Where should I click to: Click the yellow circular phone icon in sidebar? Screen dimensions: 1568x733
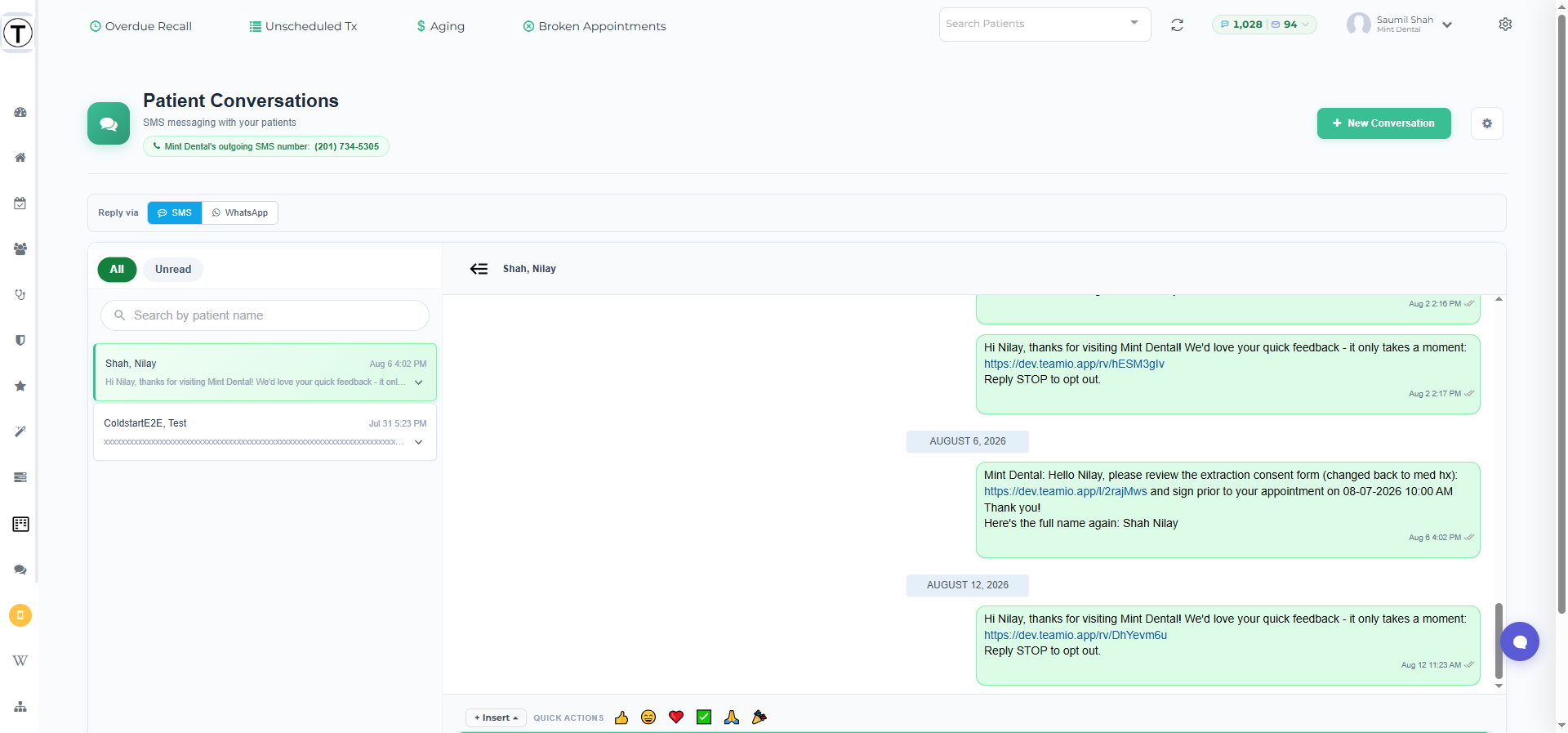point(20,615)
